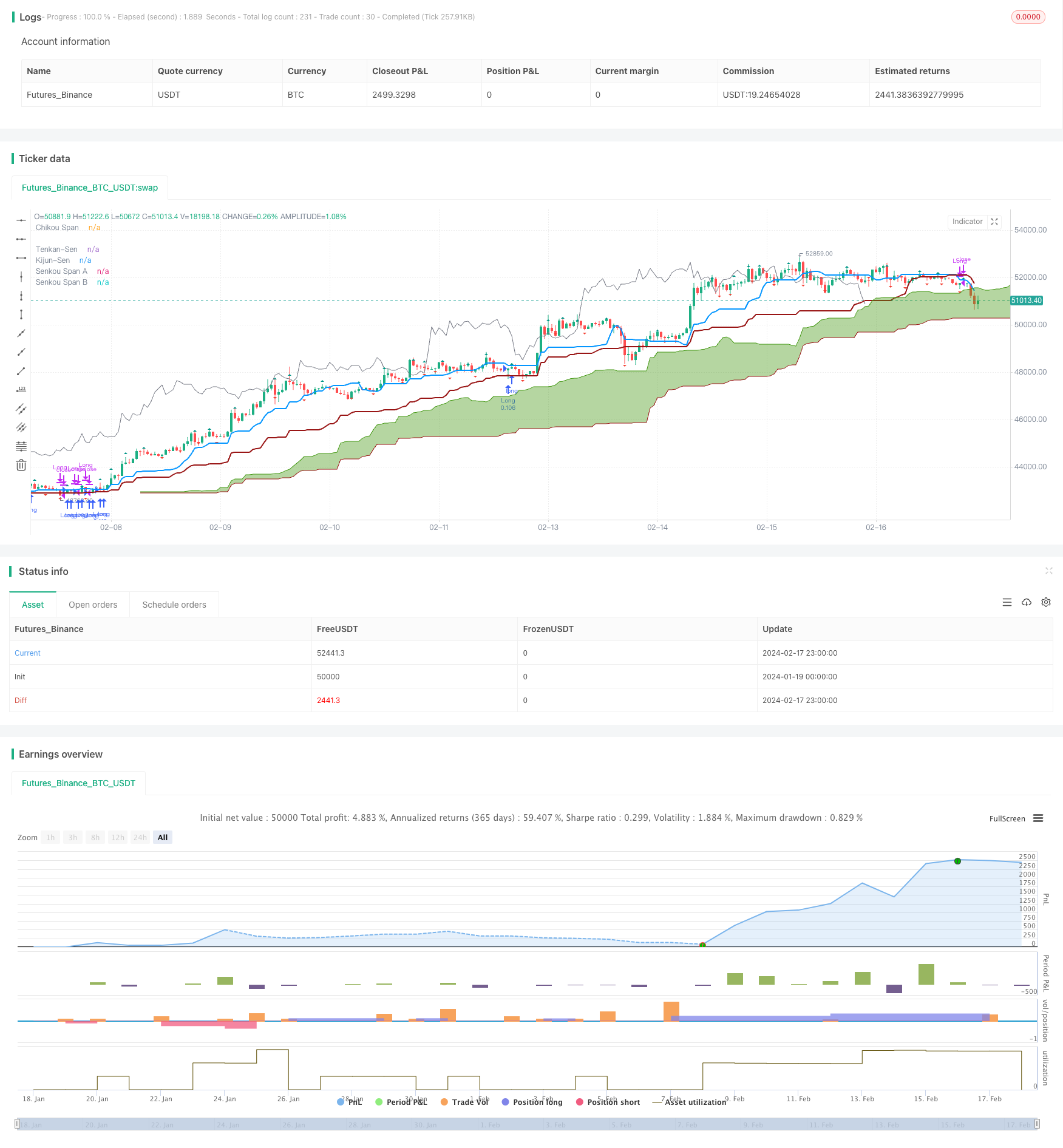Switch to the Asset tab

[33, 605]
